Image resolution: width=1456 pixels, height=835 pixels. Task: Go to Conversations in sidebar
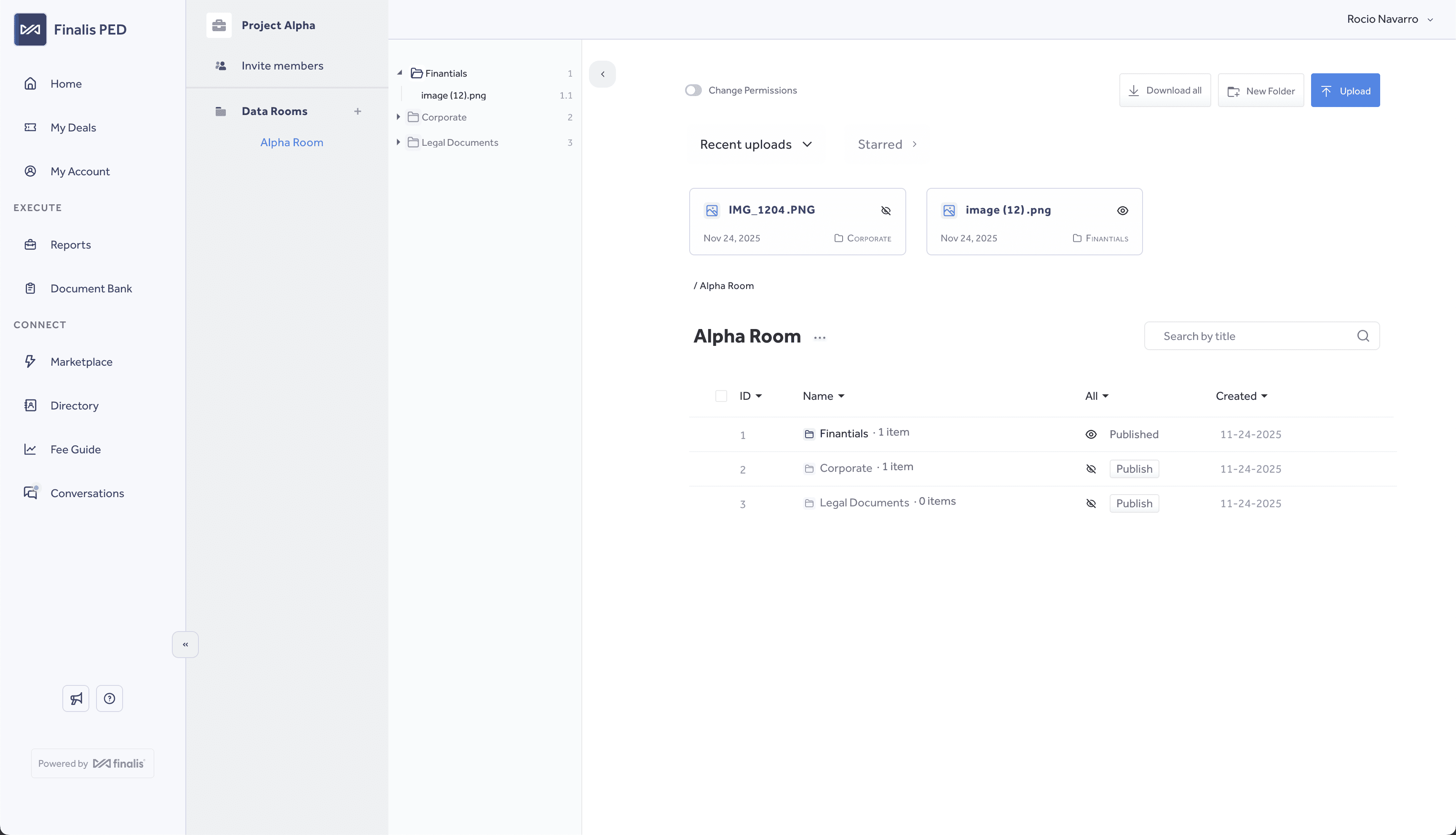pos(87,493)
